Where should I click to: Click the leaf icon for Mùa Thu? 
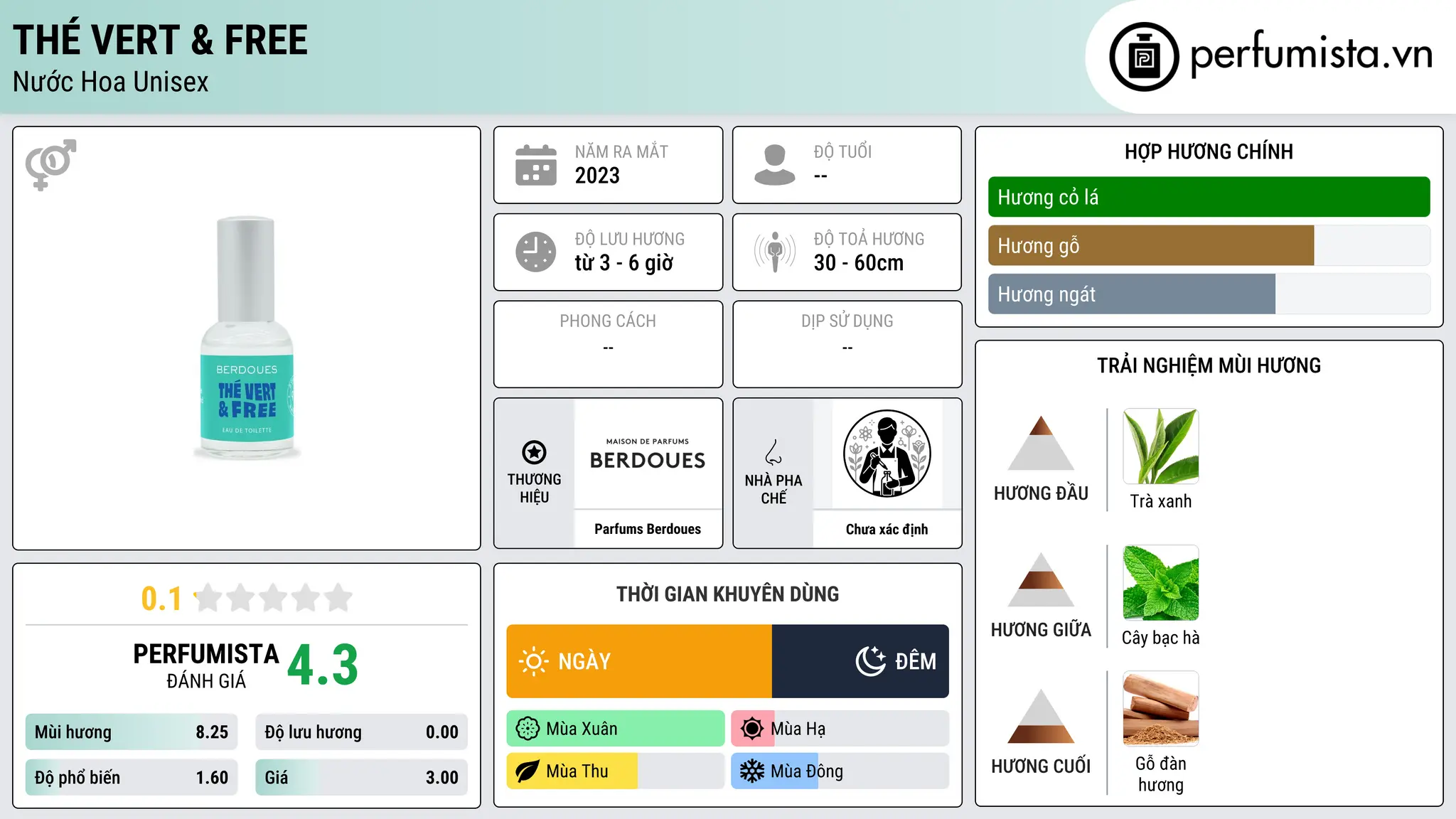point(528,771)
